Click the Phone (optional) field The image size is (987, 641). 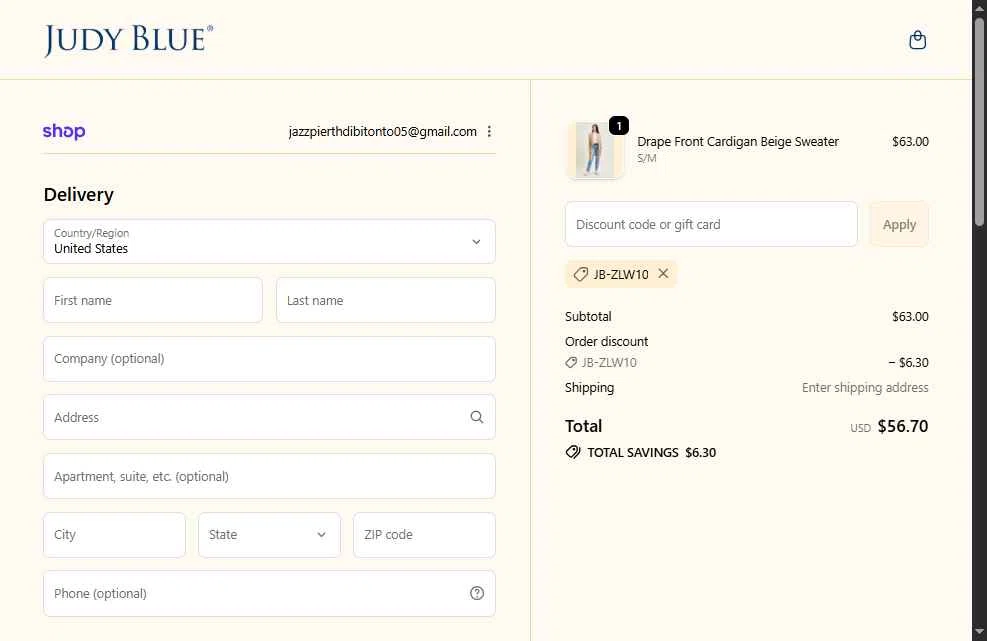[x=269, y=593]
